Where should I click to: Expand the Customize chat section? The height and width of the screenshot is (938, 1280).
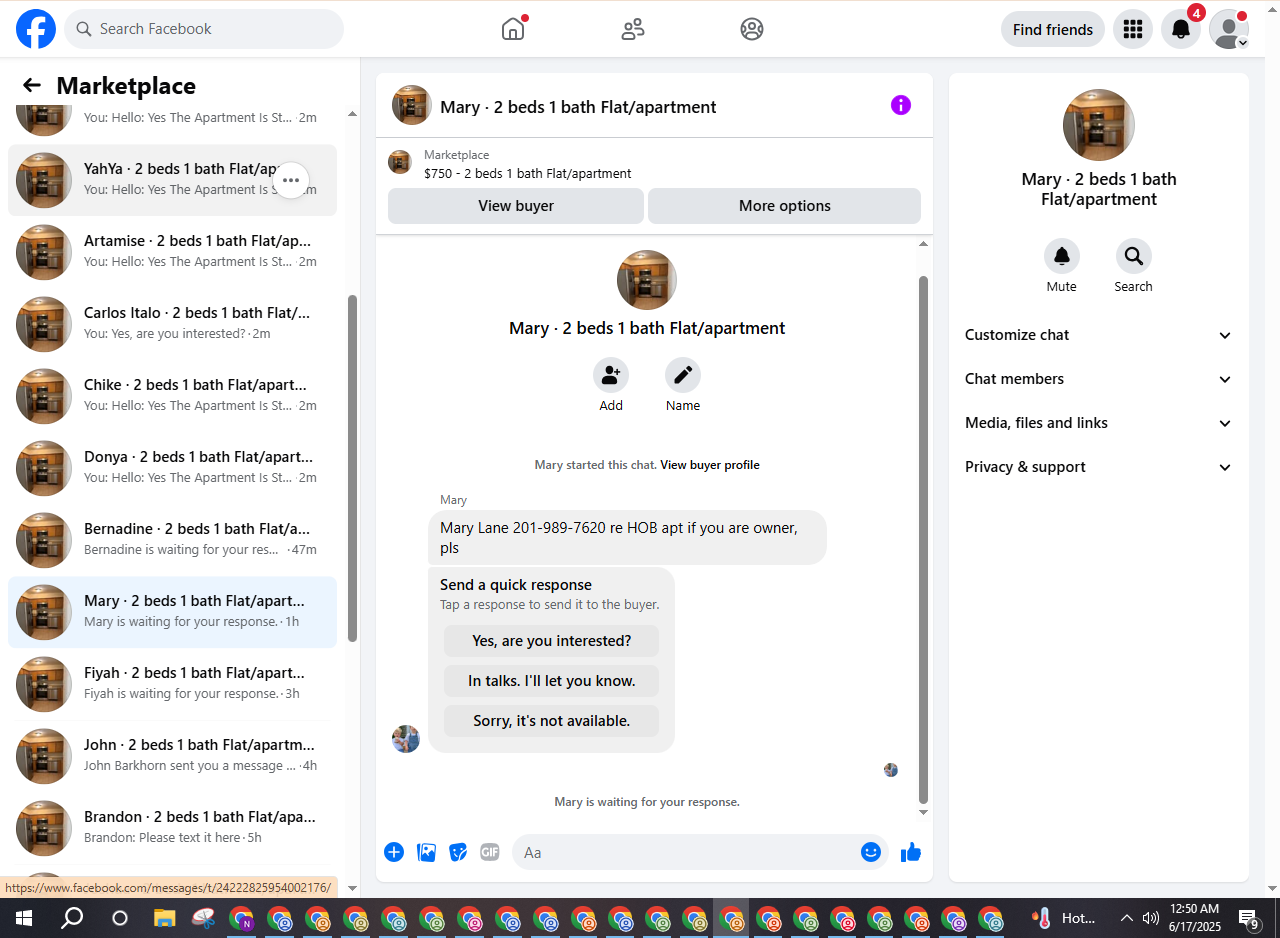tap(1098, 335)
